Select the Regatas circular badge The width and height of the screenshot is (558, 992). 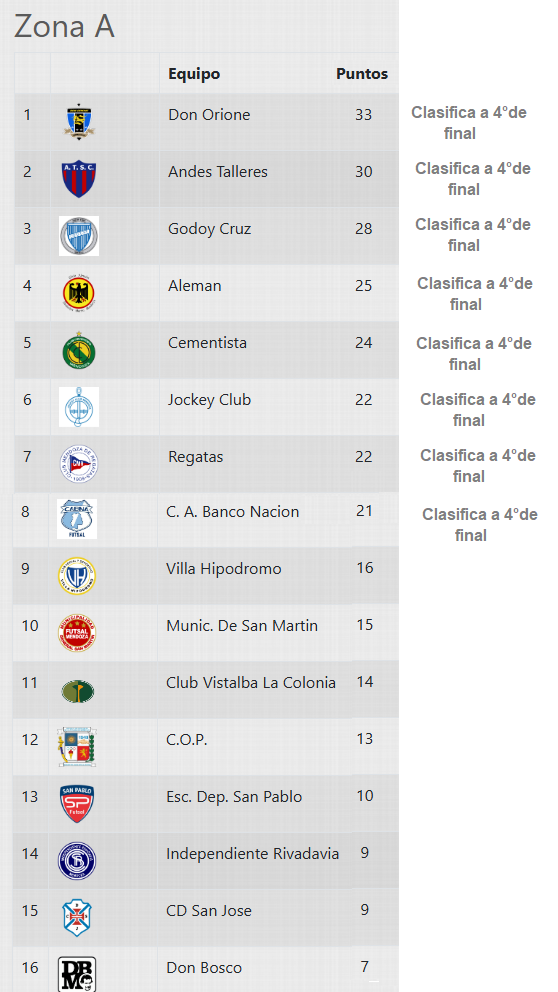[x=79, y=464]
